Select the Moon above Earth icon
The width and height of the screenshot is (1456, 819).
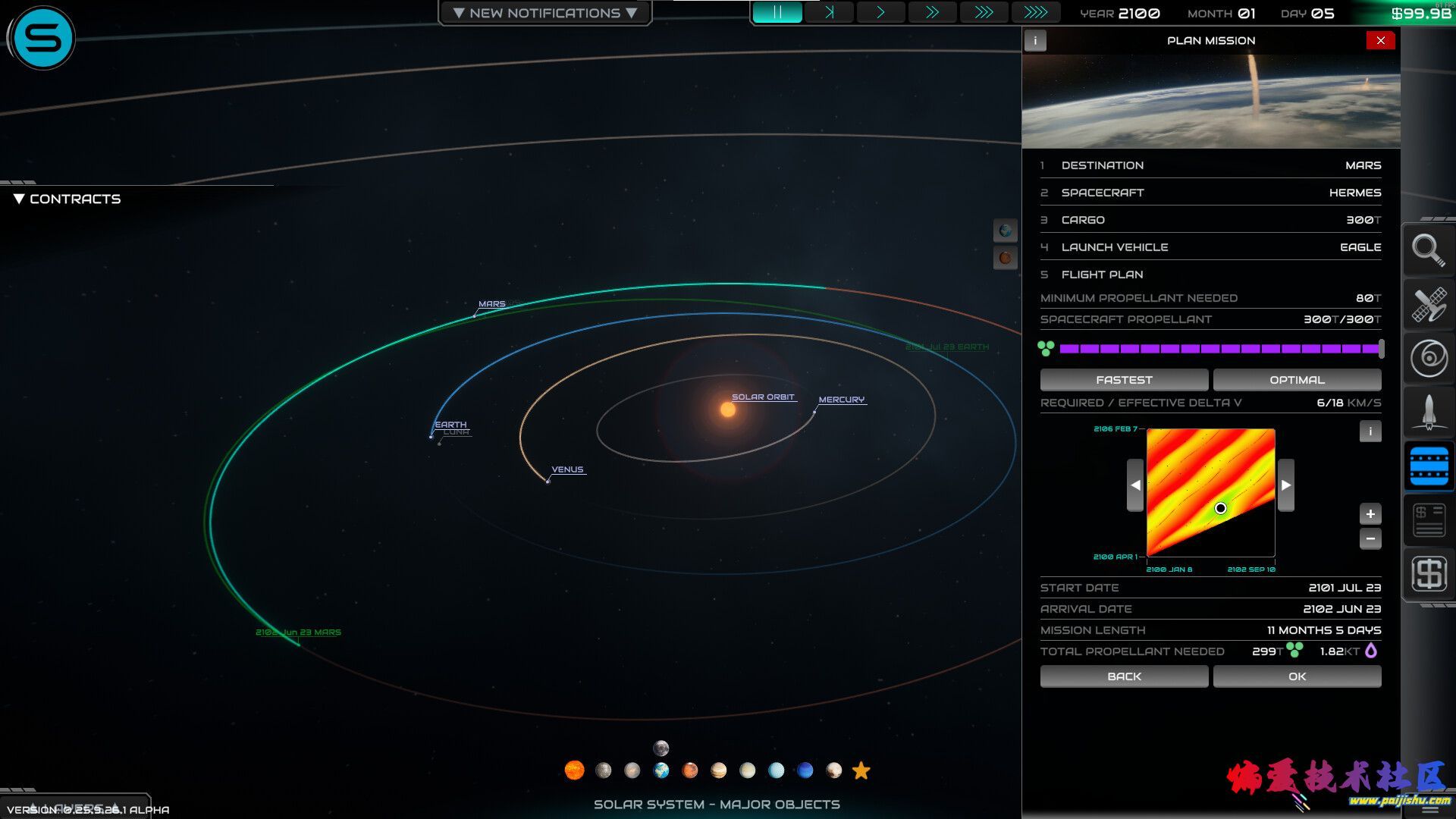[x=661, y=748]
